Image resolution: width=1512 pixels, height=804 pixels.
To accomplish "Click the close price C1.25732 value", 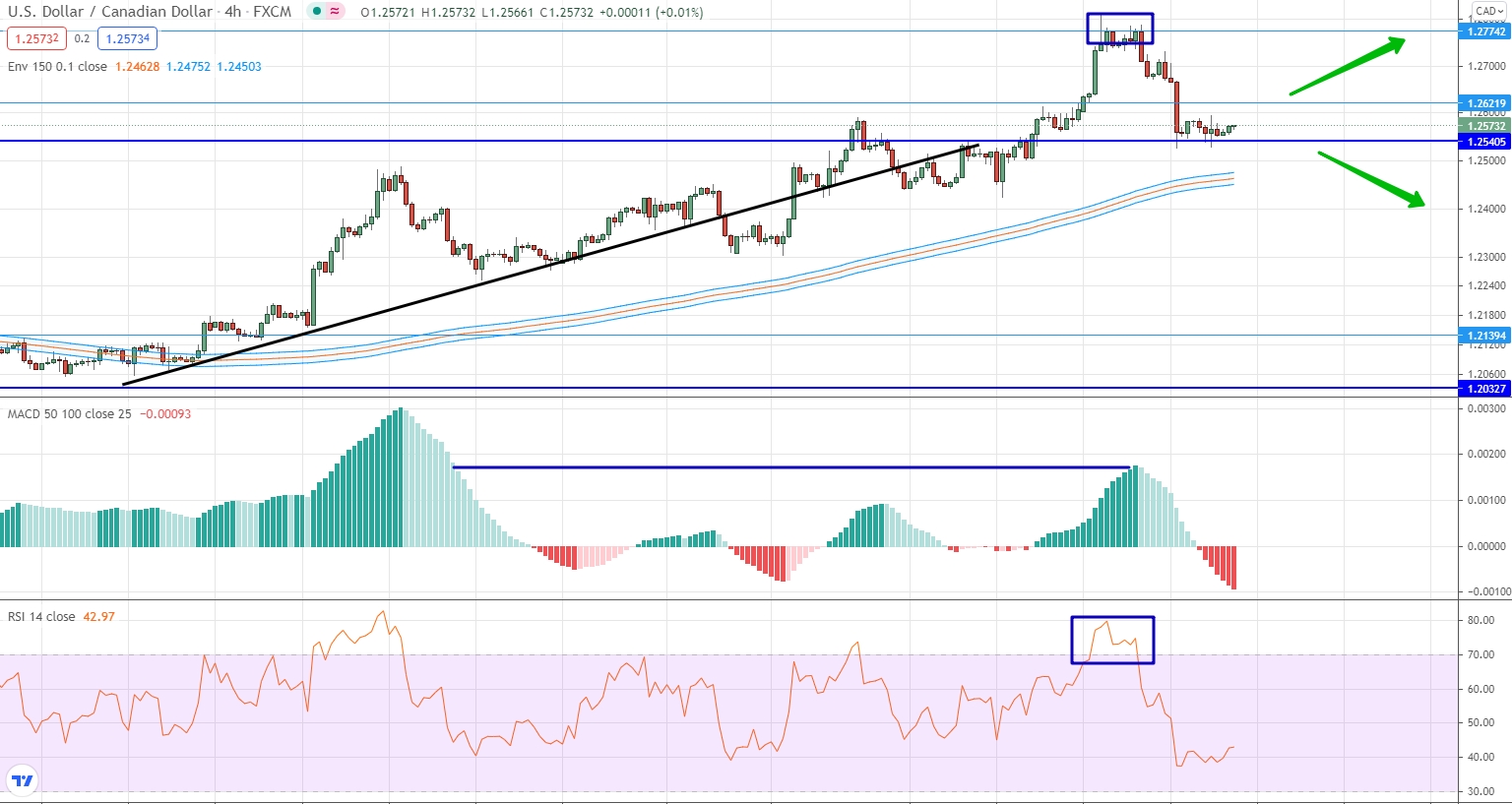I will tap(567, 13).
